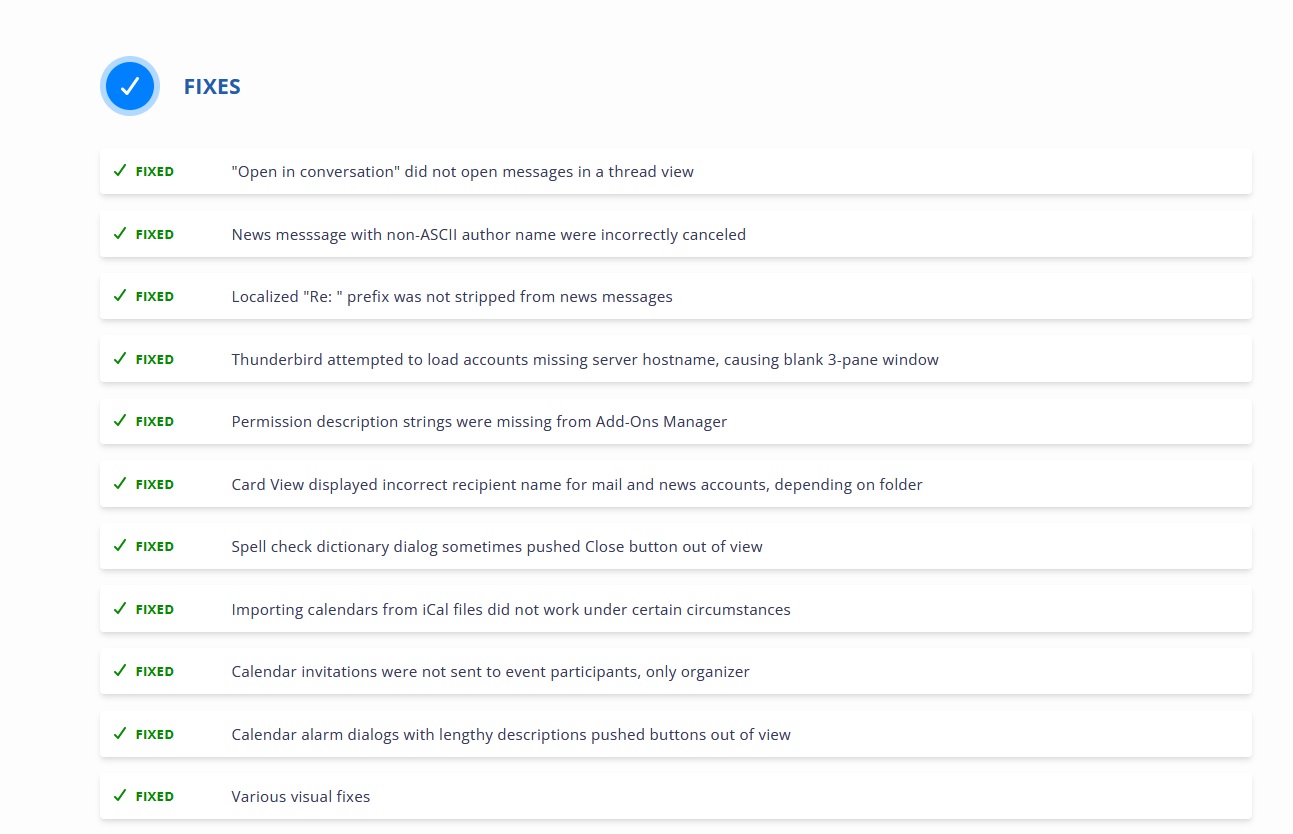The image size is (1293, 834).
Task: Click FIXED label on iCal import row
Action: pos(155,609)
